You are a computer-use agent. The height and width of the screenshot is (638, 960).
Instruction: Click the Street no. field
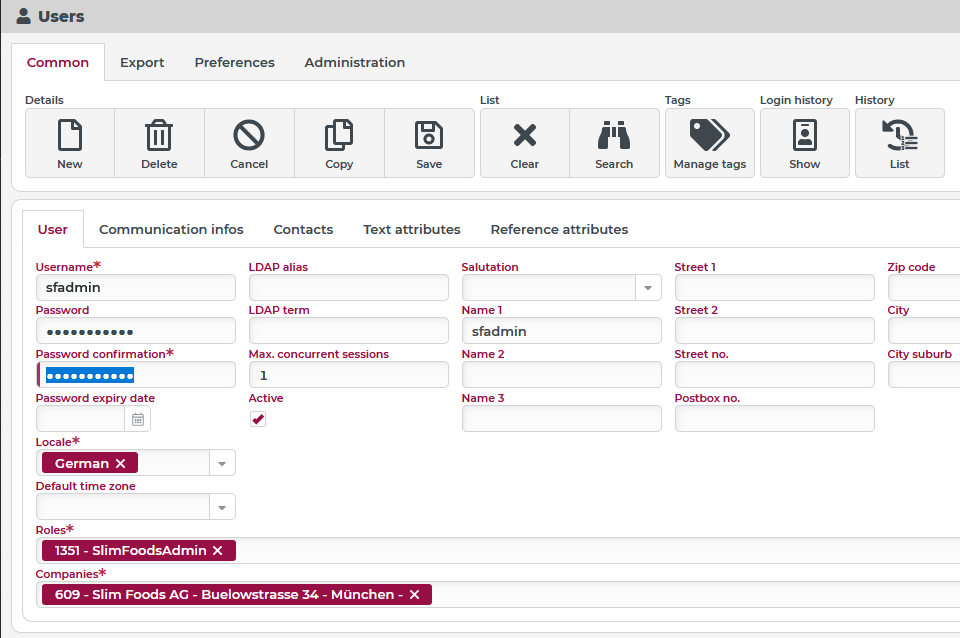[x=774, y=375]
